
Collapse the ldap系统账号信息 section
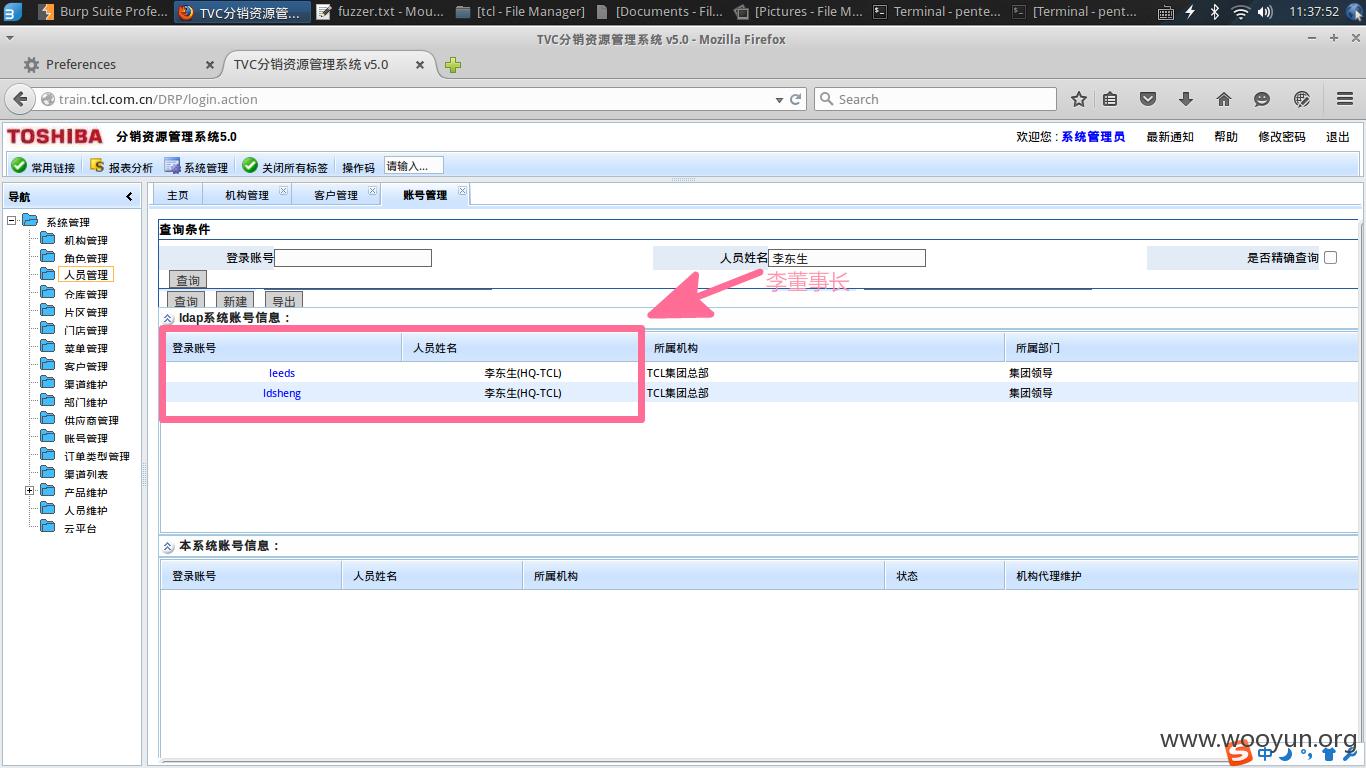tap(168, 319)
